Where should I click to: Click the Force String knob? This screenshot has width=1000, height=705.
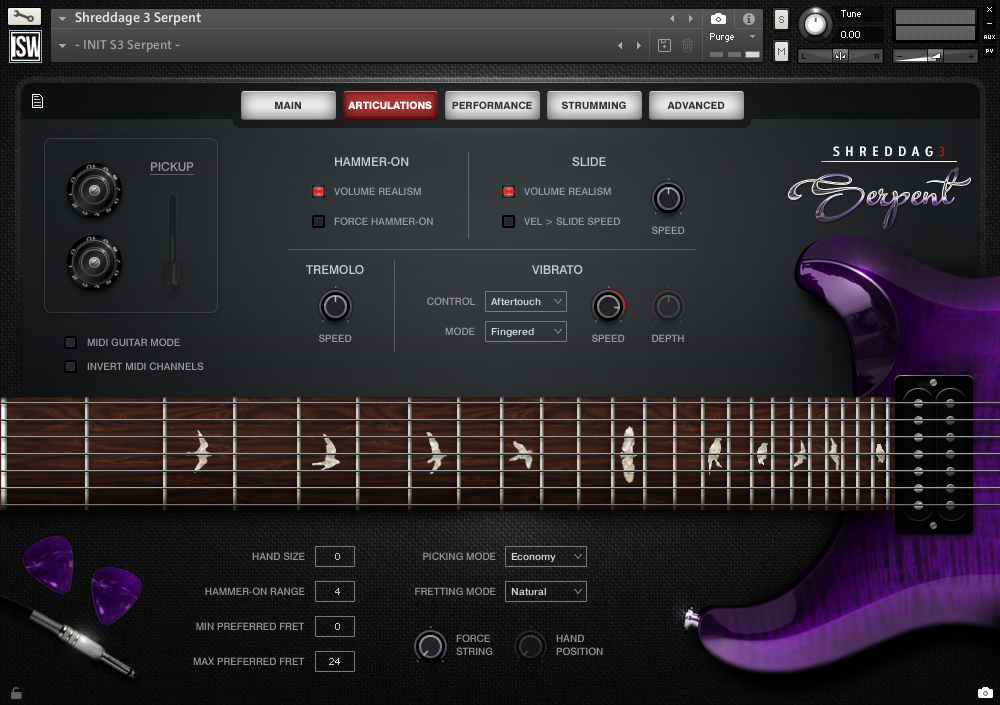431,646
